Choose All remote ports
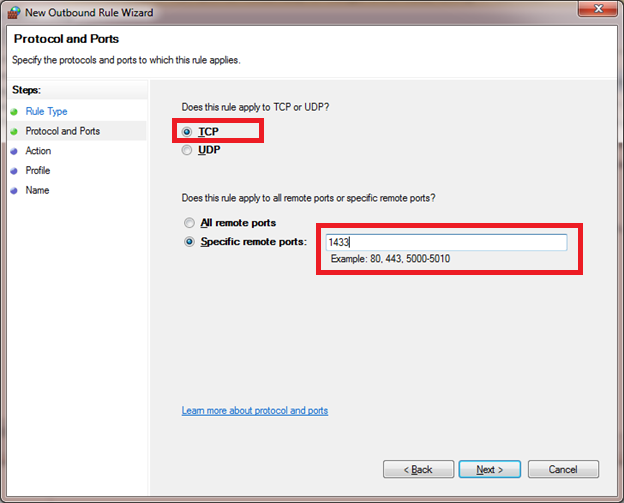Viewport: 624px width, 503px height. tap(189, 223)
